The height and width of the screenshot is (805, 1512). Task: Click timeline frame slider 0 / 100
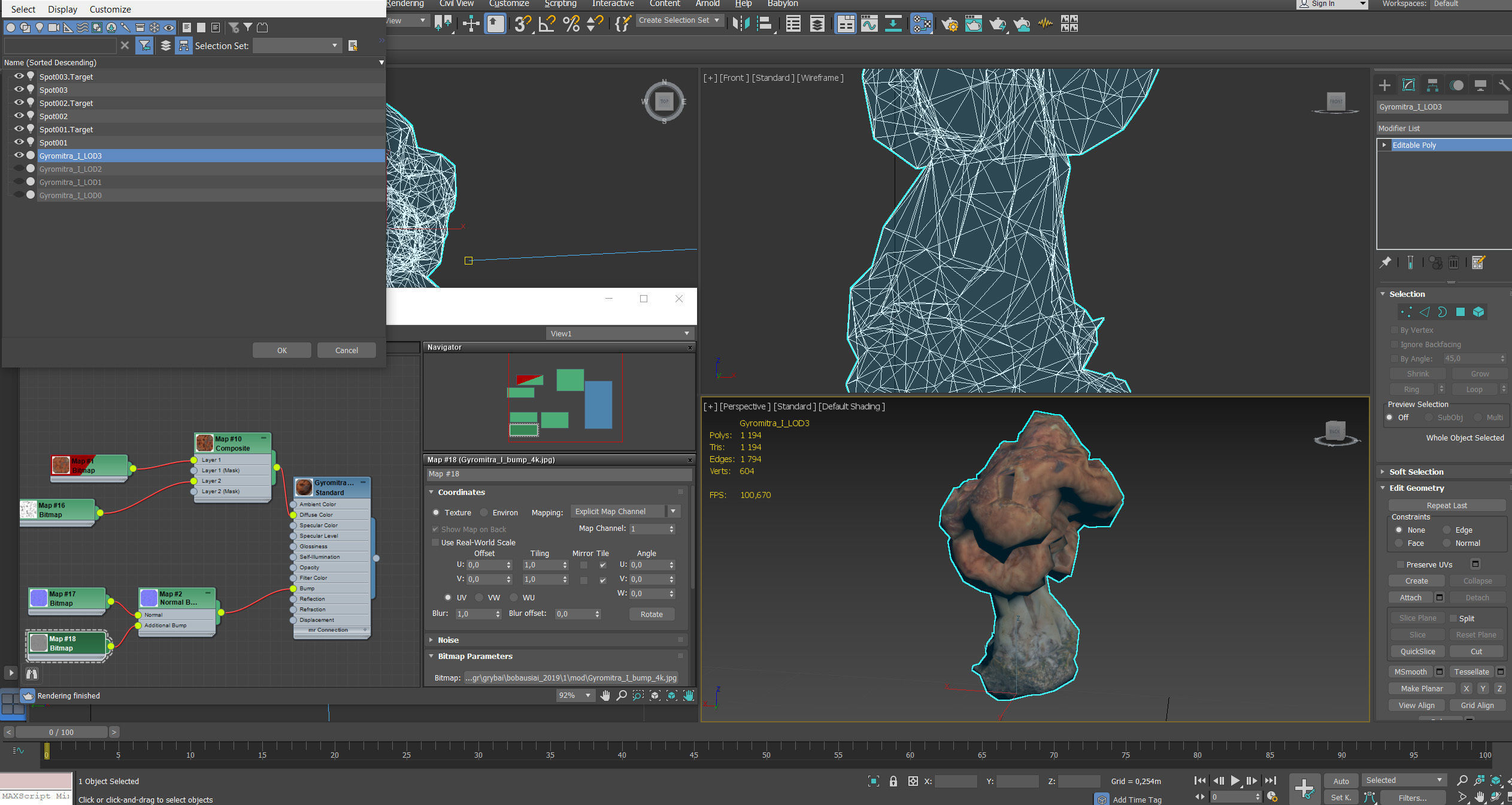pyautogui.click(x=61, y=732)
